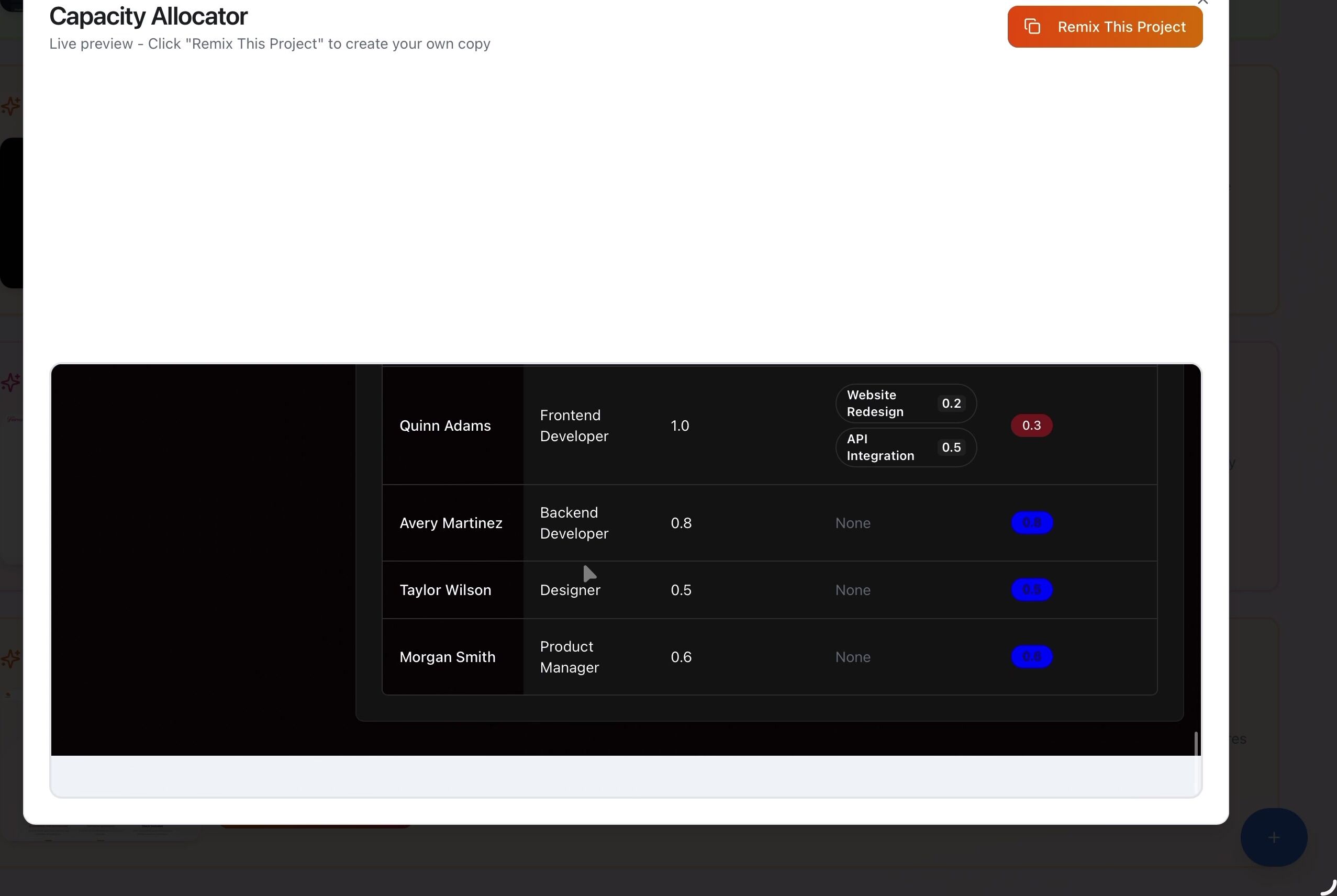Click the Capacity Allocator title heading

click(148, 17)
